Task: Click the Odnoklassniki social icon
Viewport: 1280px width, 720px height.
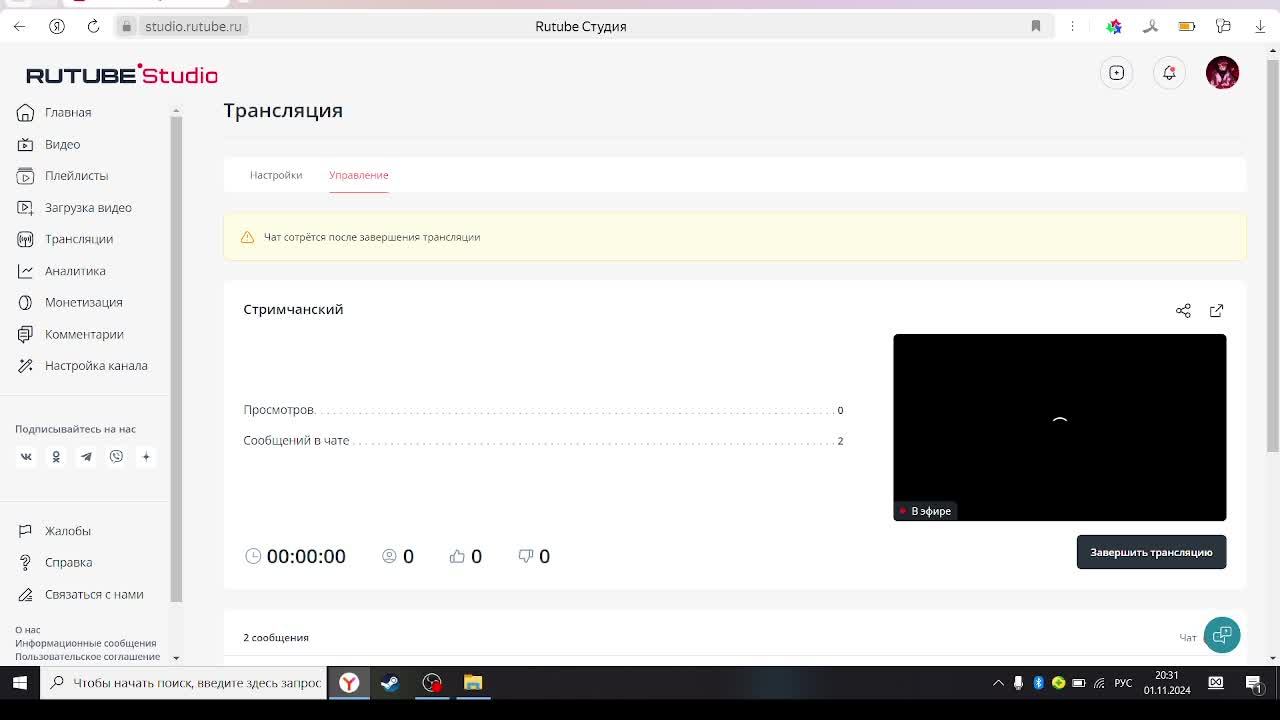Action: (x=56, y=457)
